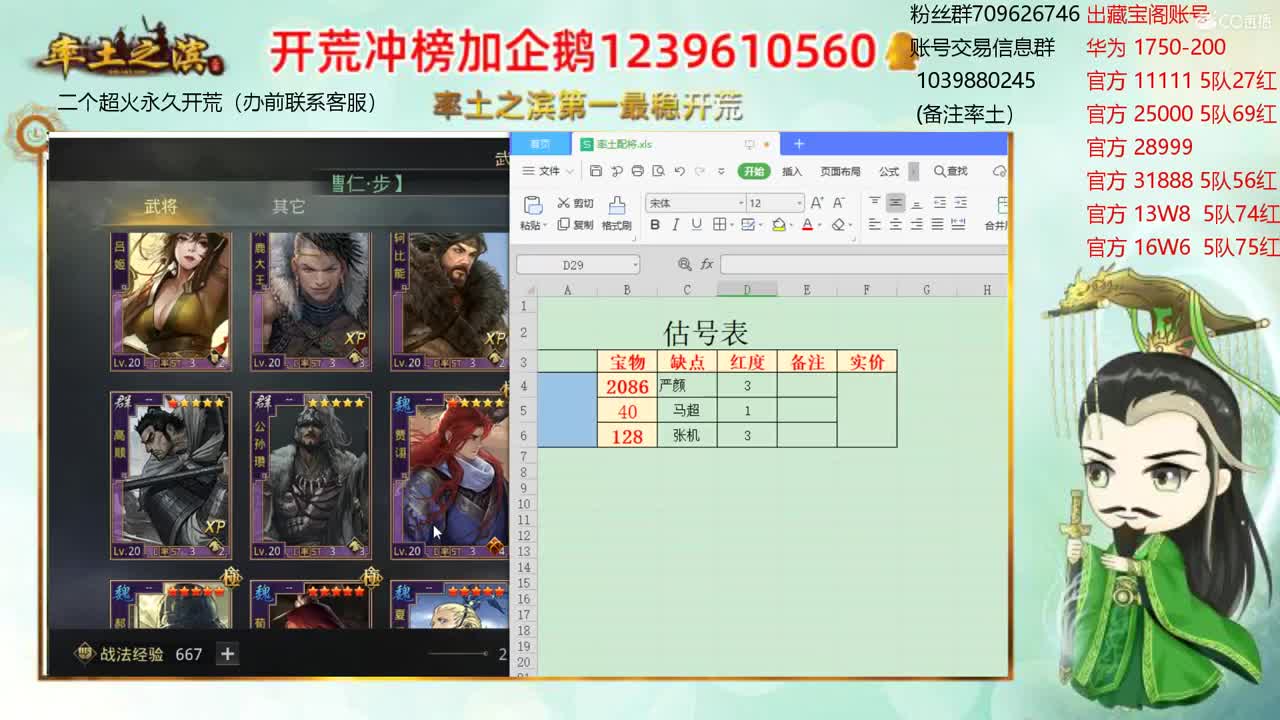Toggle italic formatting
1280x720 pixels.
point(676,224)
